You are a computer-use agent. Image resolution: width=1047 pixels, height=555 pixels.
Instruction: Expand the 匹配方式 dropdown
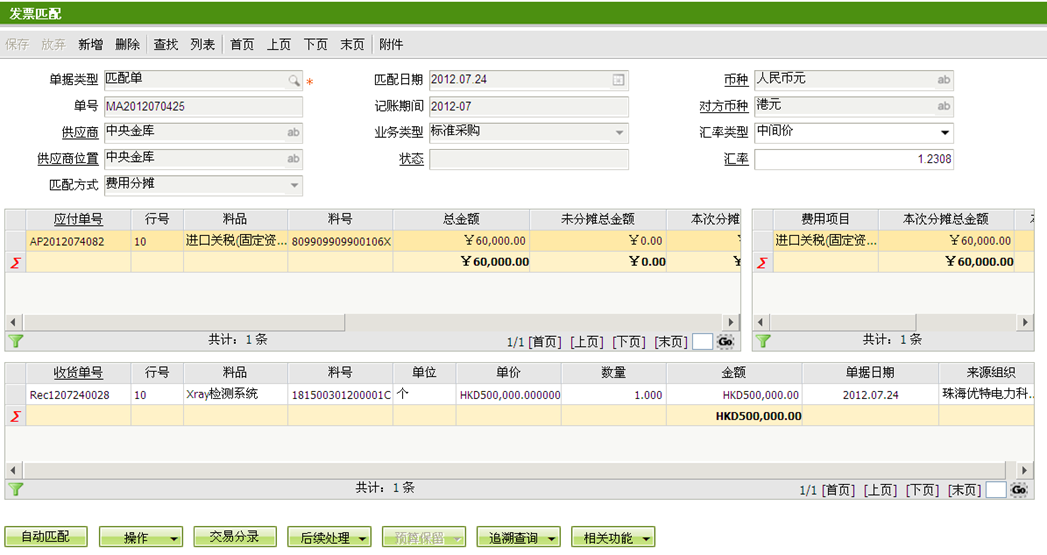[294, 185]
